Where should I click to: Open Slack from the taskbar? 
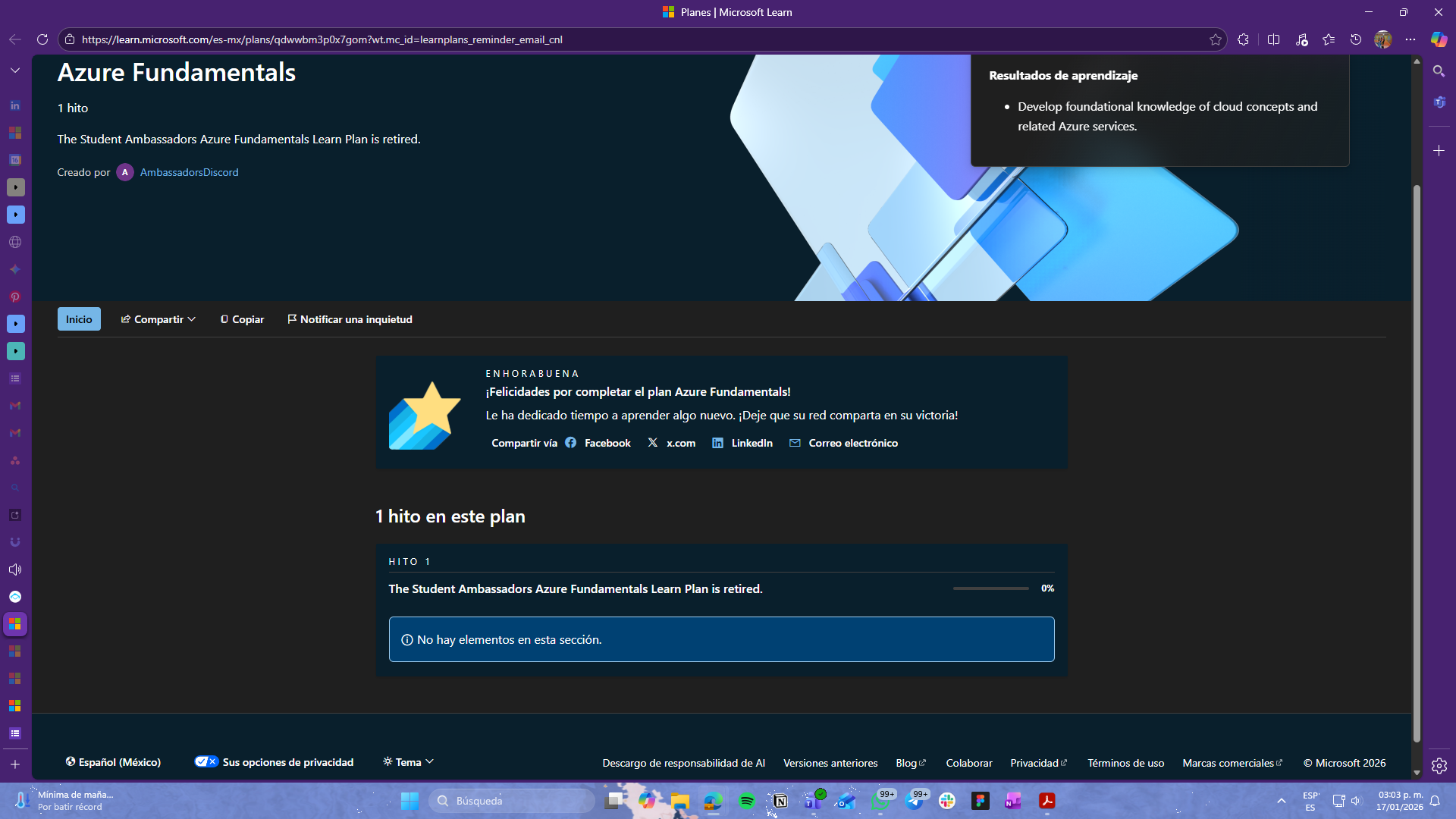click(947, 801)
